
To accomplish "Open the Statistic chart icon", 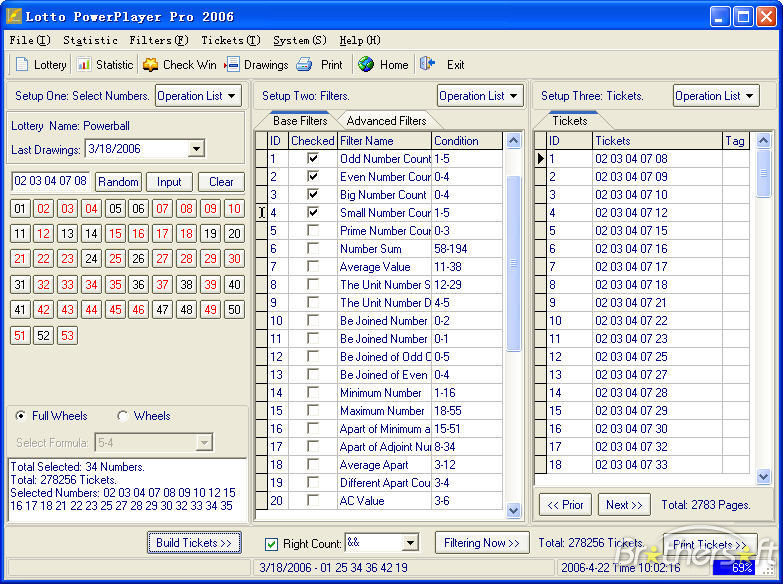I will pyautogui.click(x=83, y=64).
